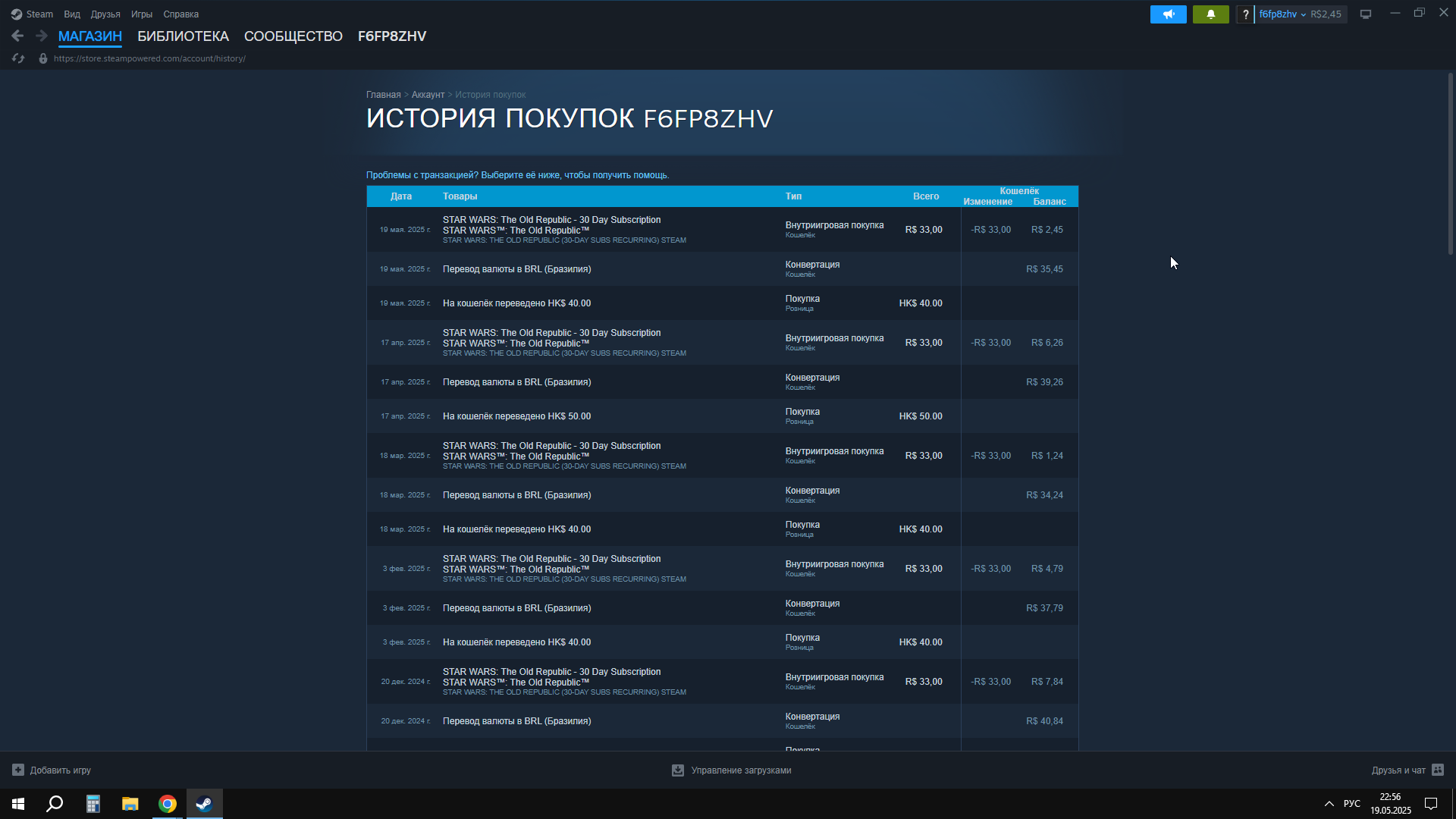Open the СООБЩЕСТВО tab
Viewport: 1456px width, 819px height.
click(293, 36)
